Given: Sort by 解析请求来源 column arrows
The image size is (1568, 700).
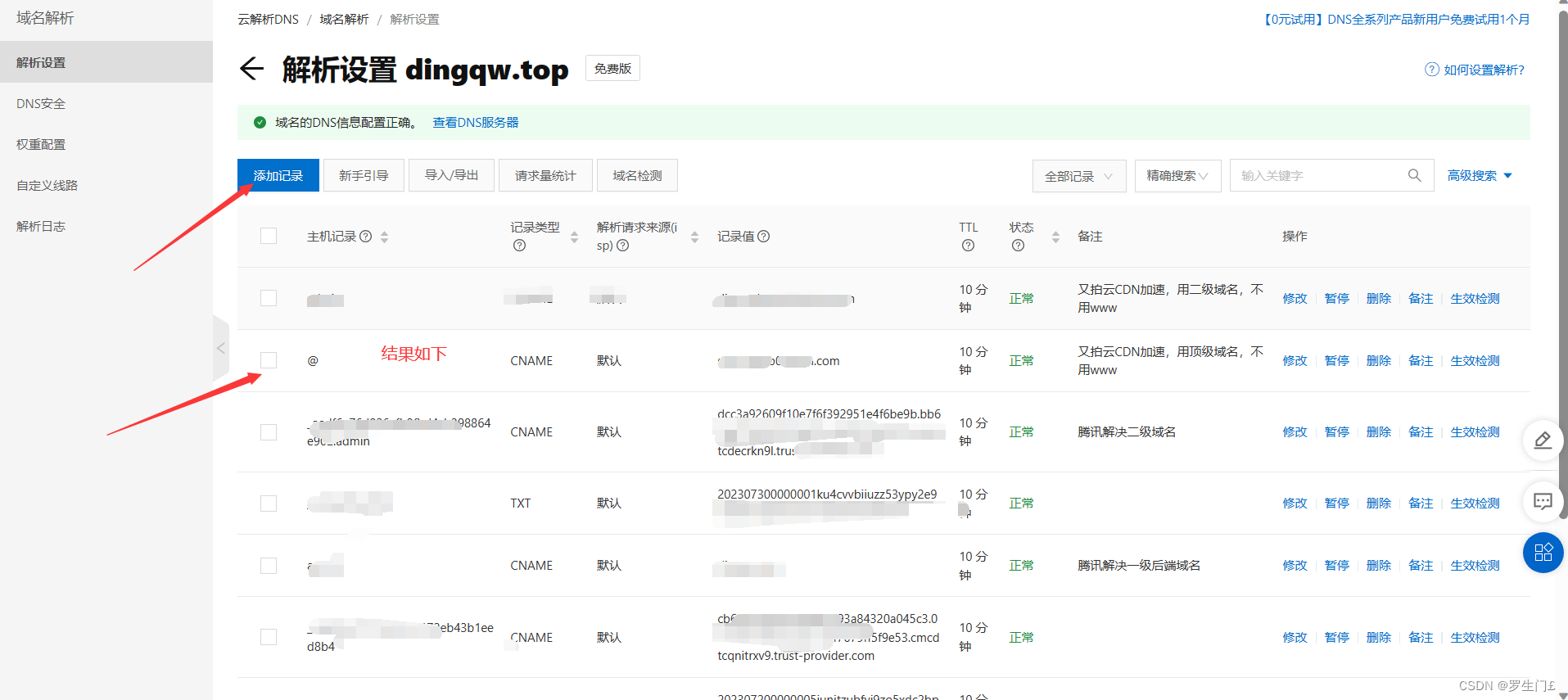Looking at the screenshot, I should point(694,237).
